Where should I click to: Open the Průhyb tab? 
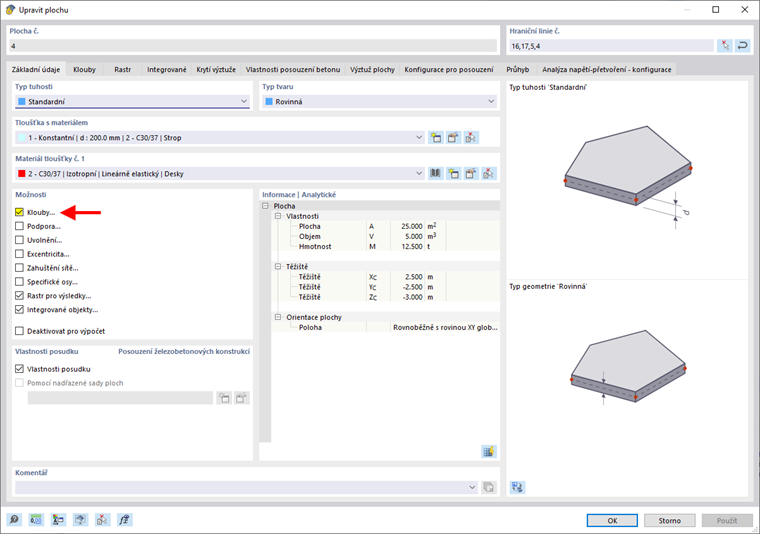tap(518, 69)
